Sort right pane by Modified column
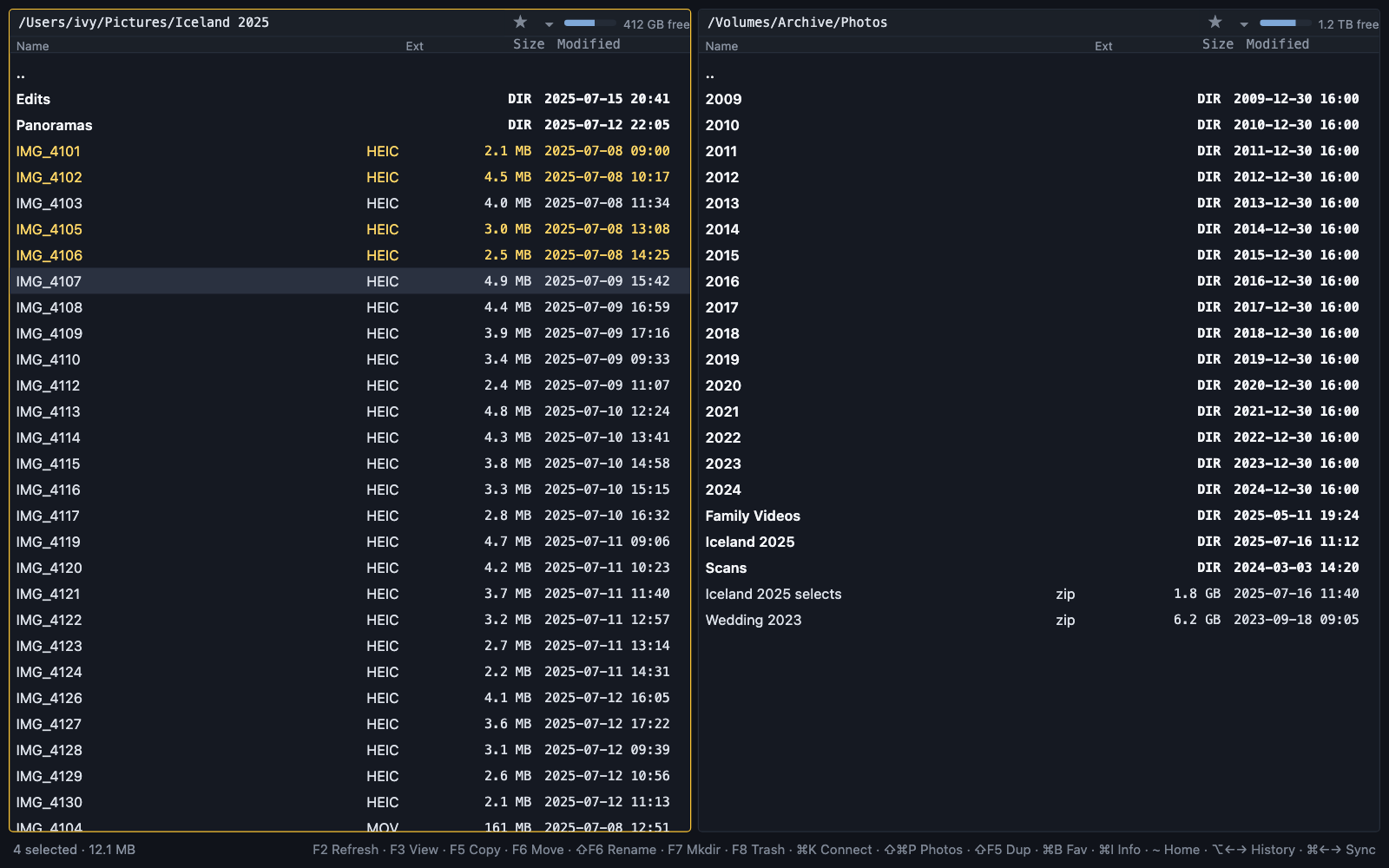The image size is (1389, 868). click(x=1277, y=44)
